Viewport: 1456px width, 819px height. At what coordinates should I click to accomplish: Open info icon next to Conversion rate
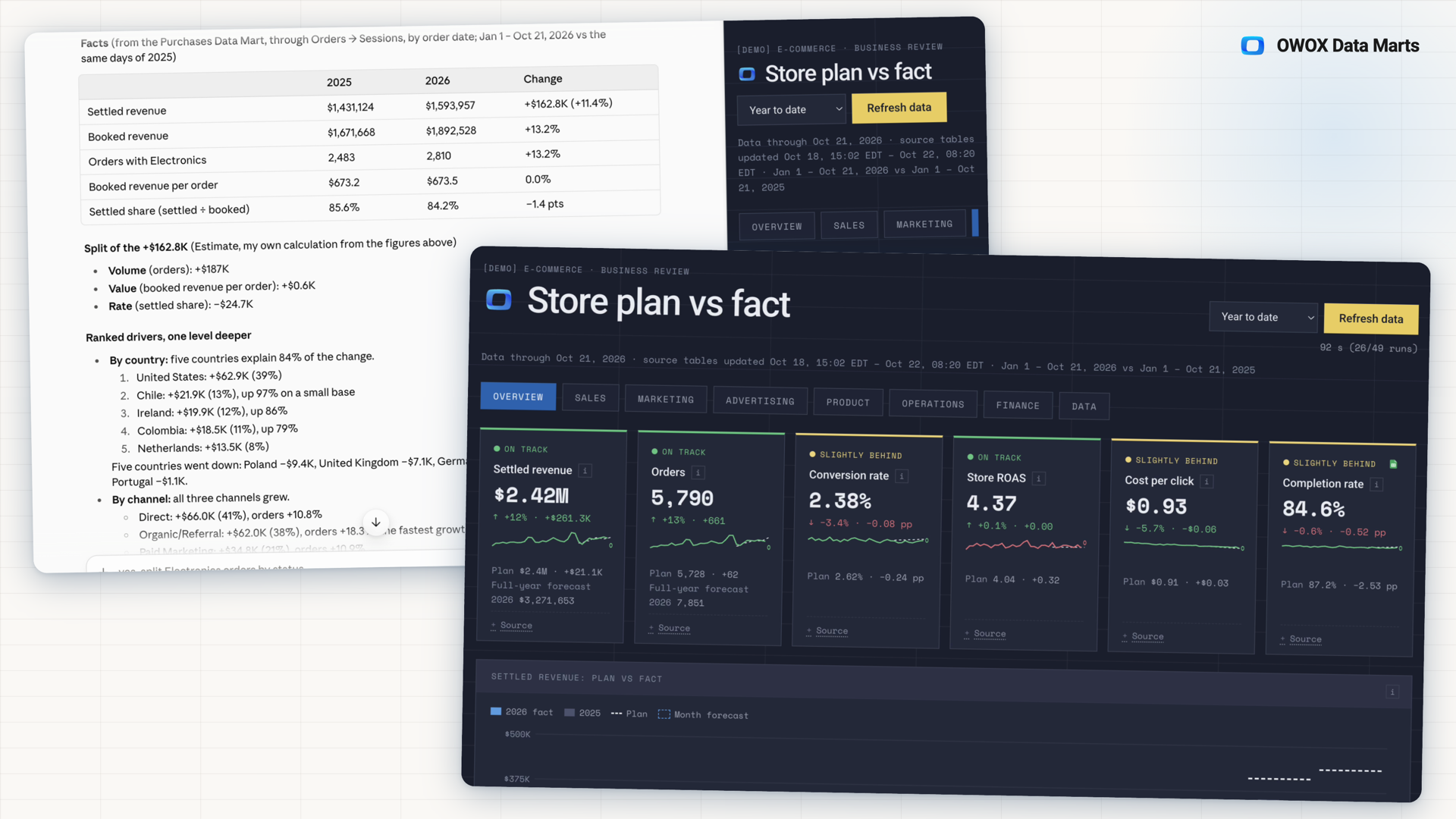(x=902, y=476)
